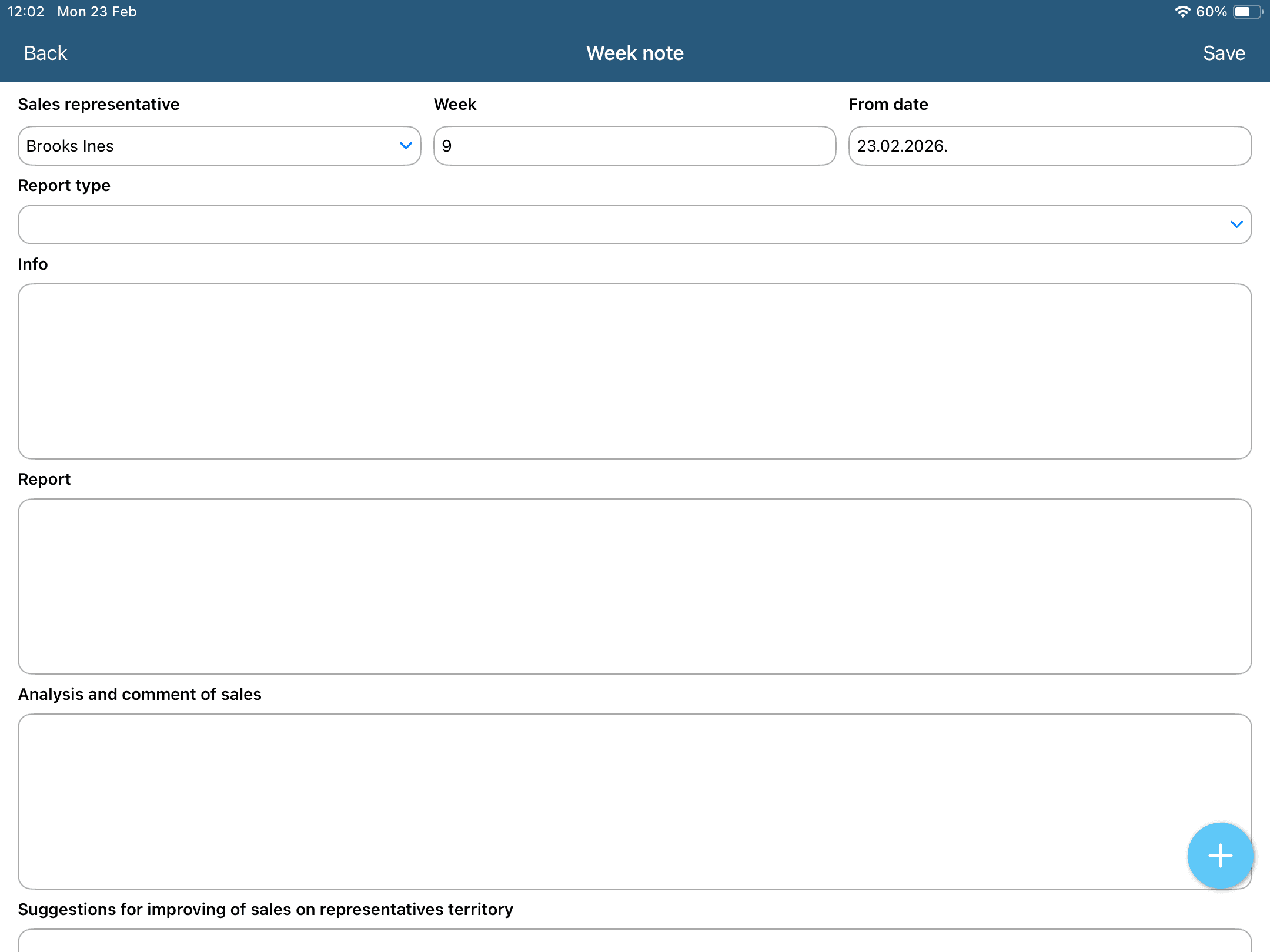Save the week note
Screen dimensions: 1270x952
(1224, 53)
